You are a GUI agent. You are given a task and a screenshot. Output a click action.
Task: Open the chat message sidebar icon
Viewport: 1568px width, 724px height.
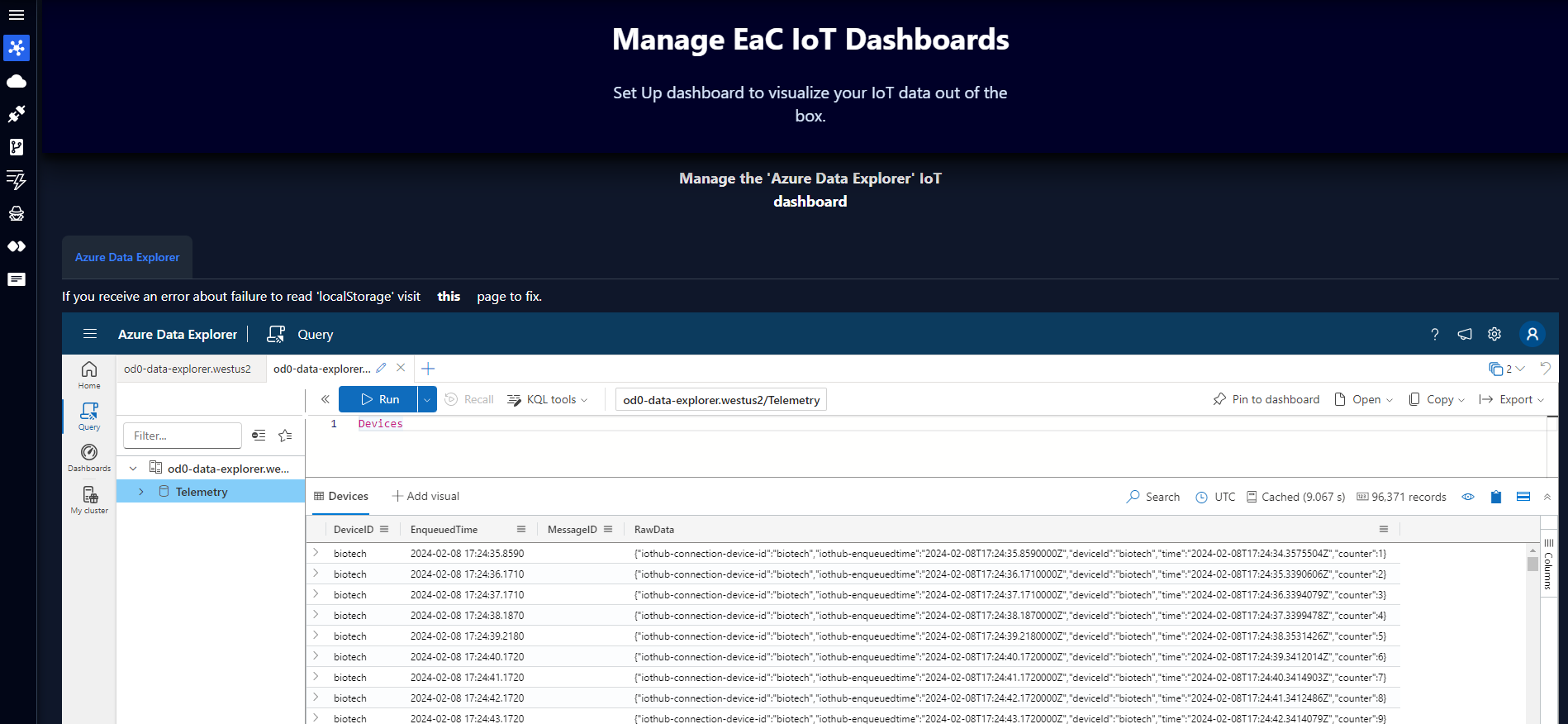[17, 279]
